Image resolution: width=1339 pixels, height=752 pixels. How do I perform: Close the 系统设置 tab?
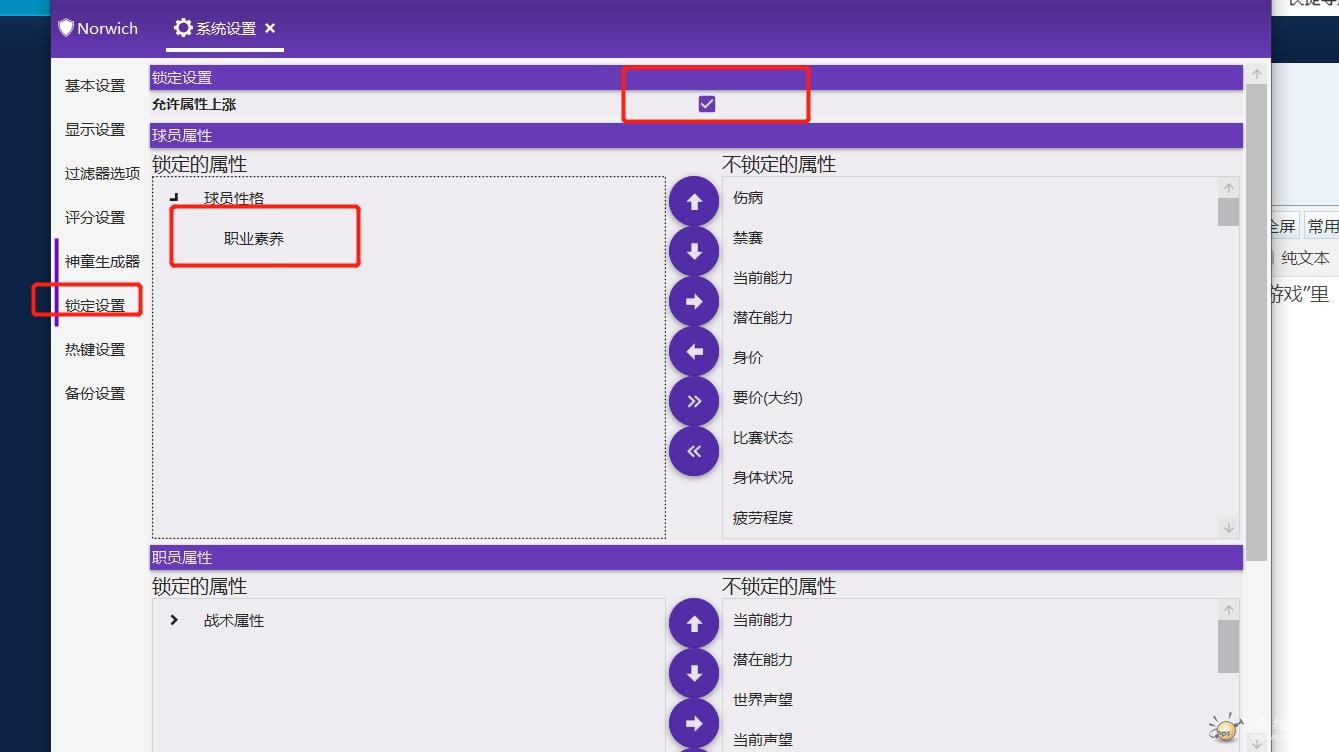click(270, 28)
